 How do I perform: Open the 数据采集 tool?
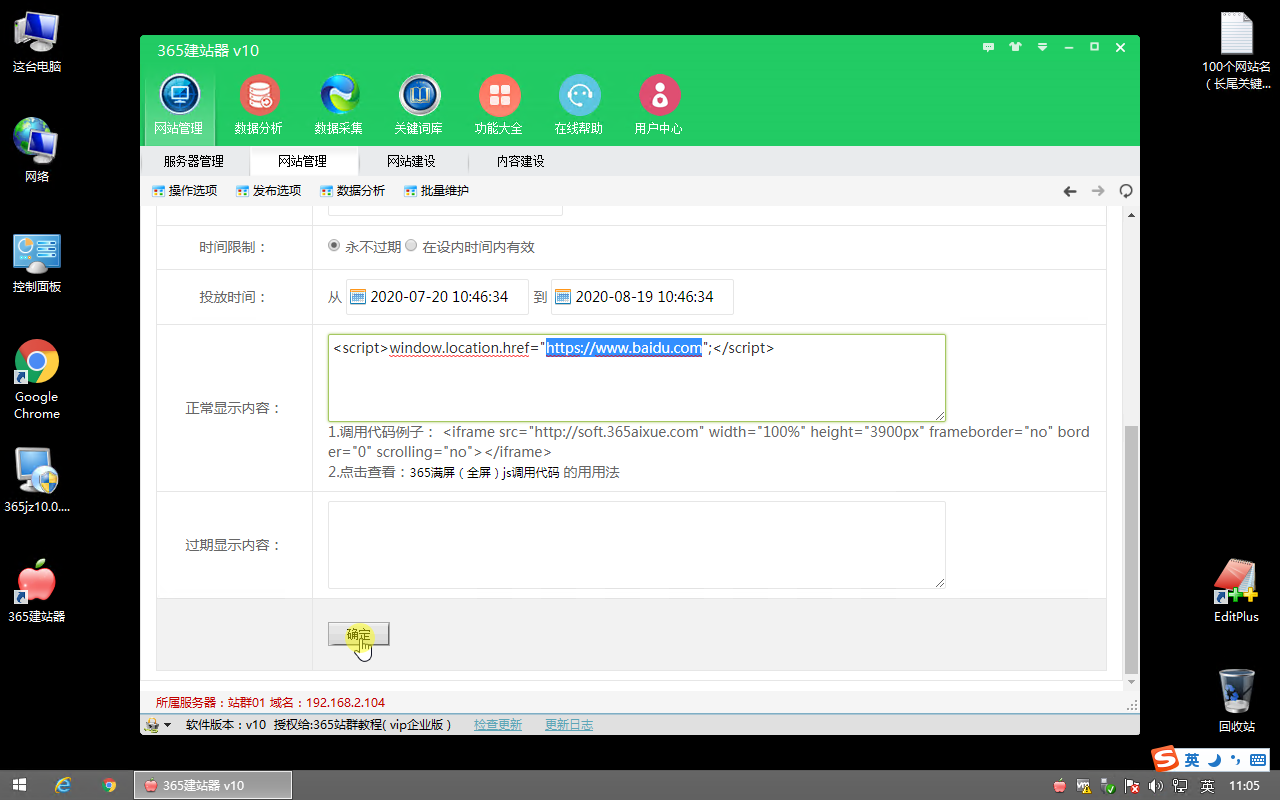[339, 105]
